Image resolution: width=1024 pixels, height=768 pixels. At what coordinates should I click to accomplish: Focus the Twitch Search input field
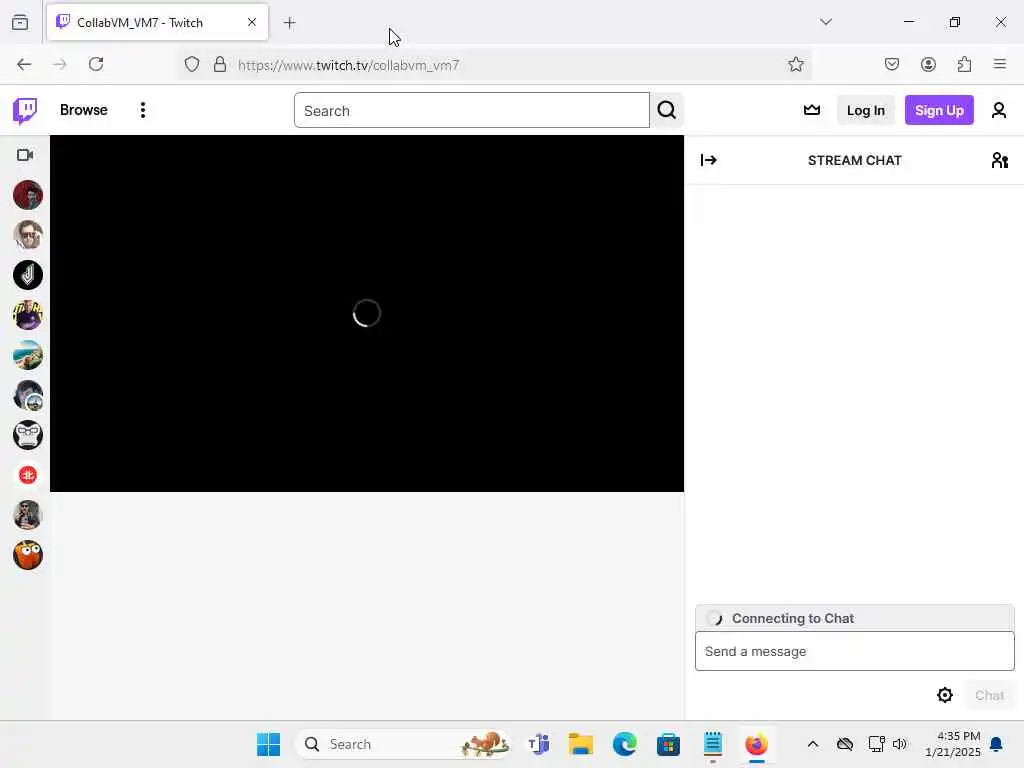click(472, 110)
